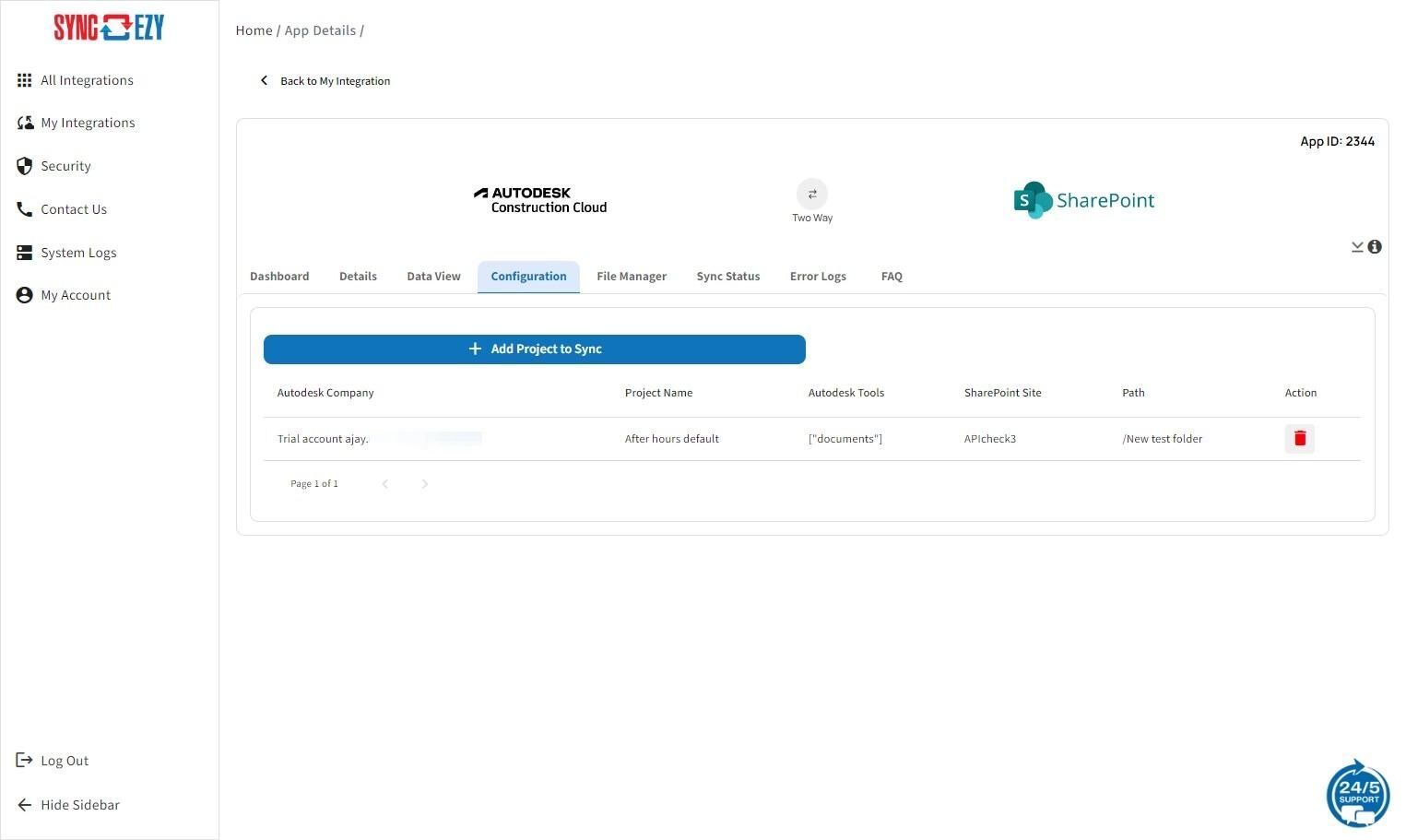Delete the Trial account project row
Viewport: 1406px width, 840px height.
click(1300, 439)
